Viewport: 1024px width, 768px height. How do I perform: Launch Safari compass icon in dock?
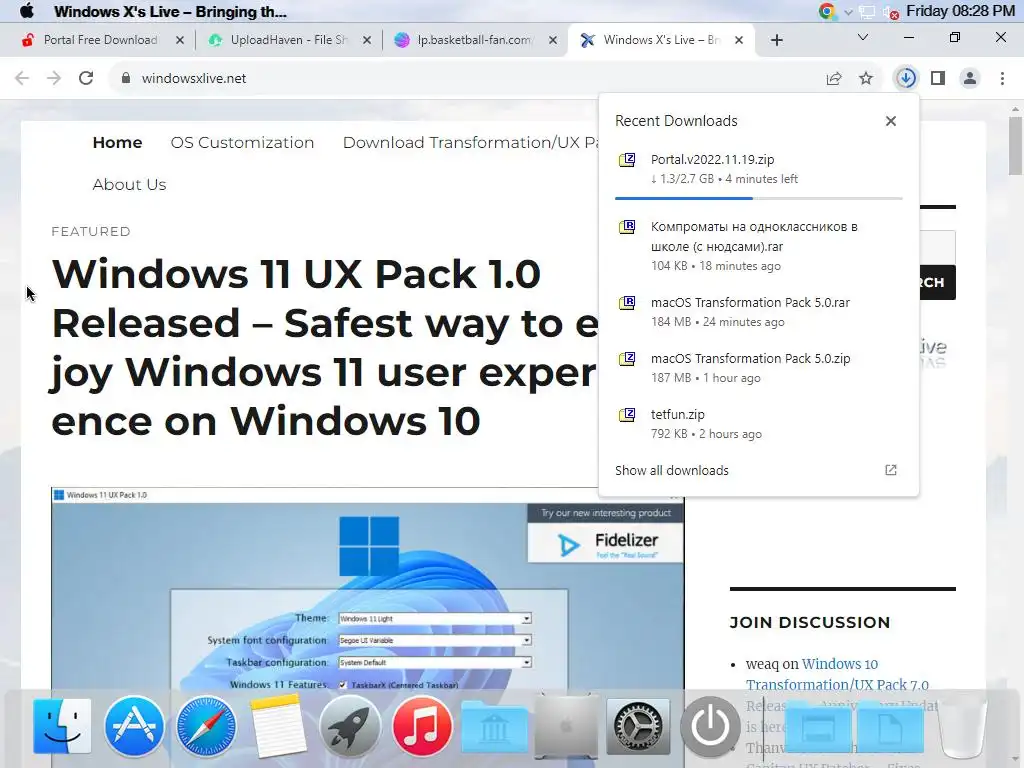click(206, 726)
